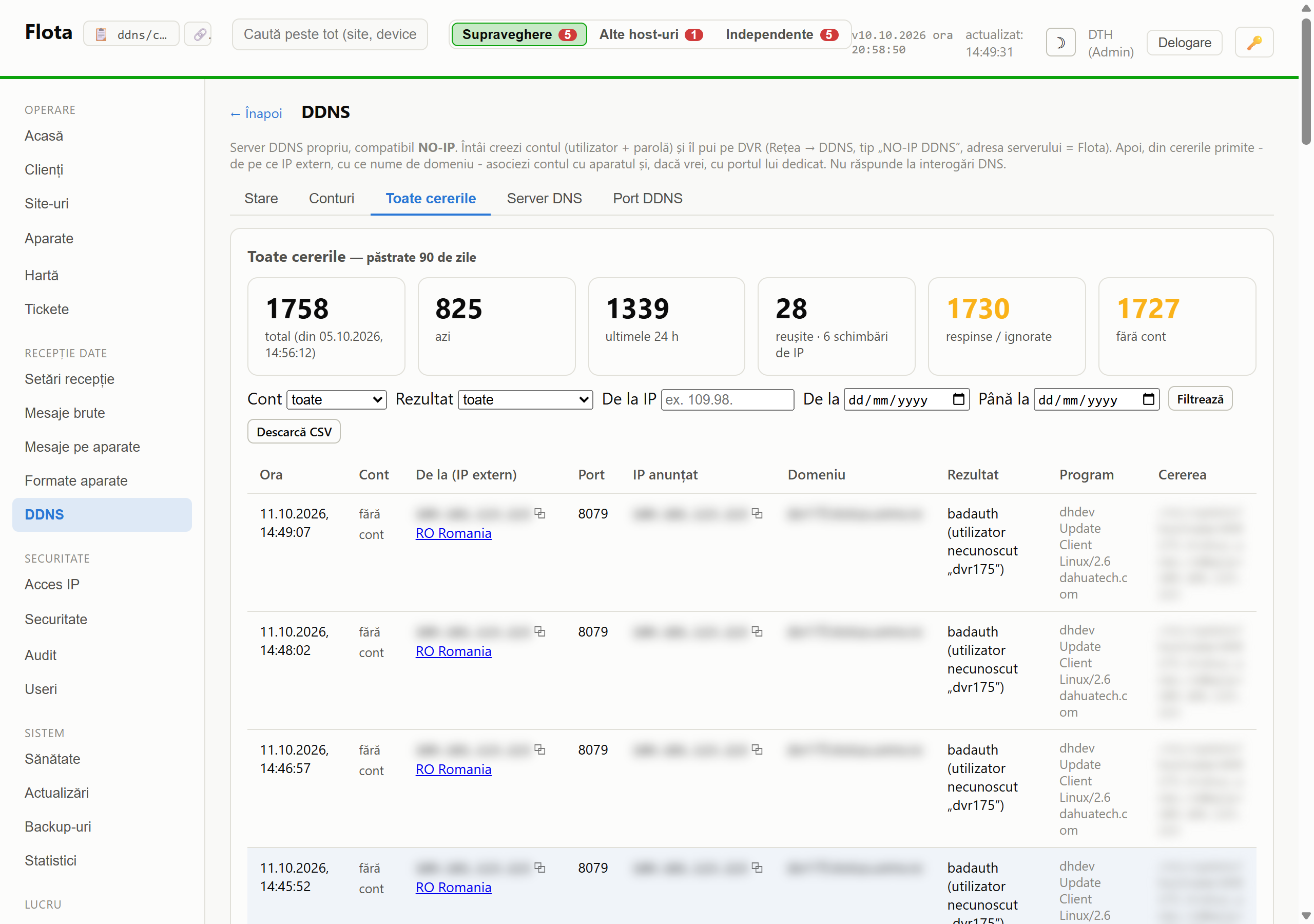
Task: Click the clipboard ddns/c… path chip
Action: (131, 34)
